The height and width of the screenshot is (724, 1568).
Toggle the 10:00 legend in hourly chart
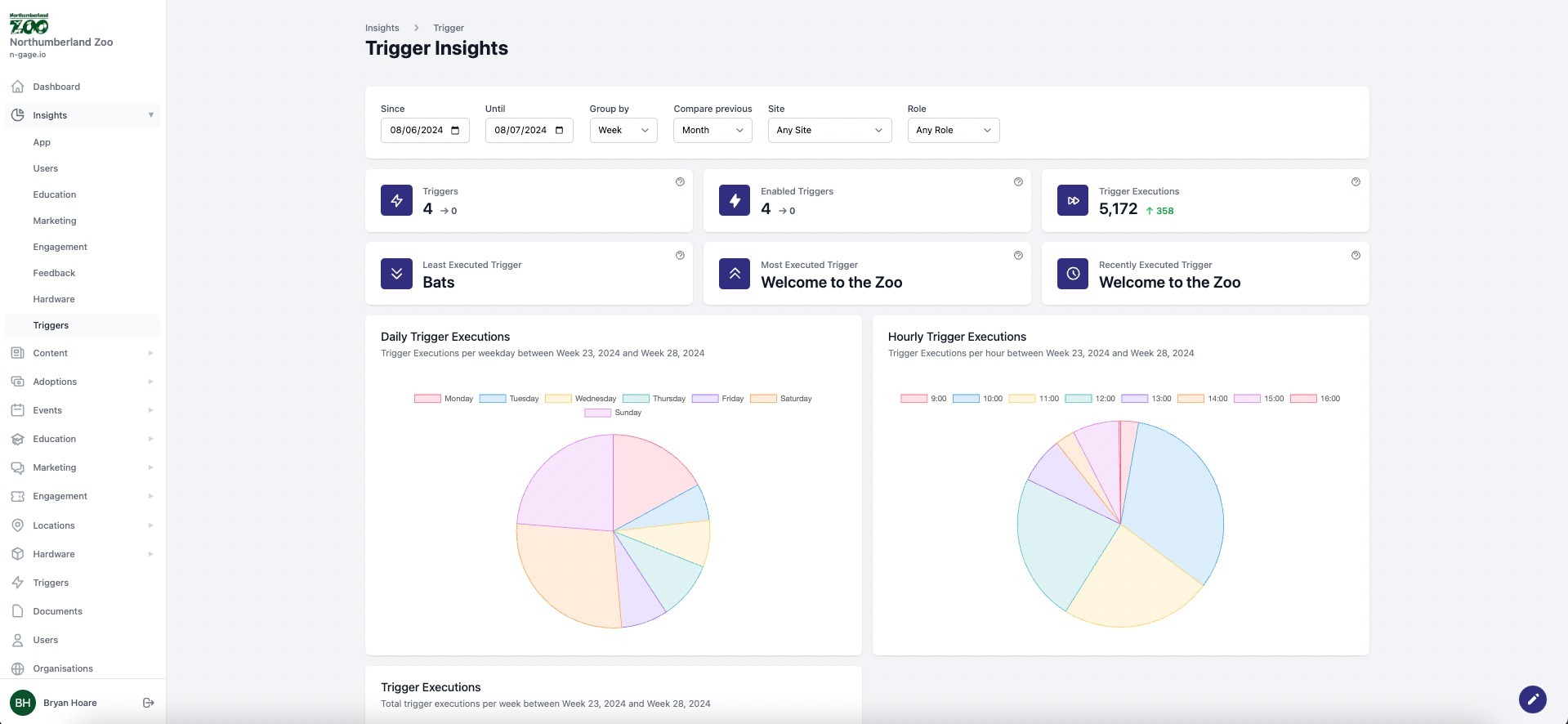(x=978, y=399)
